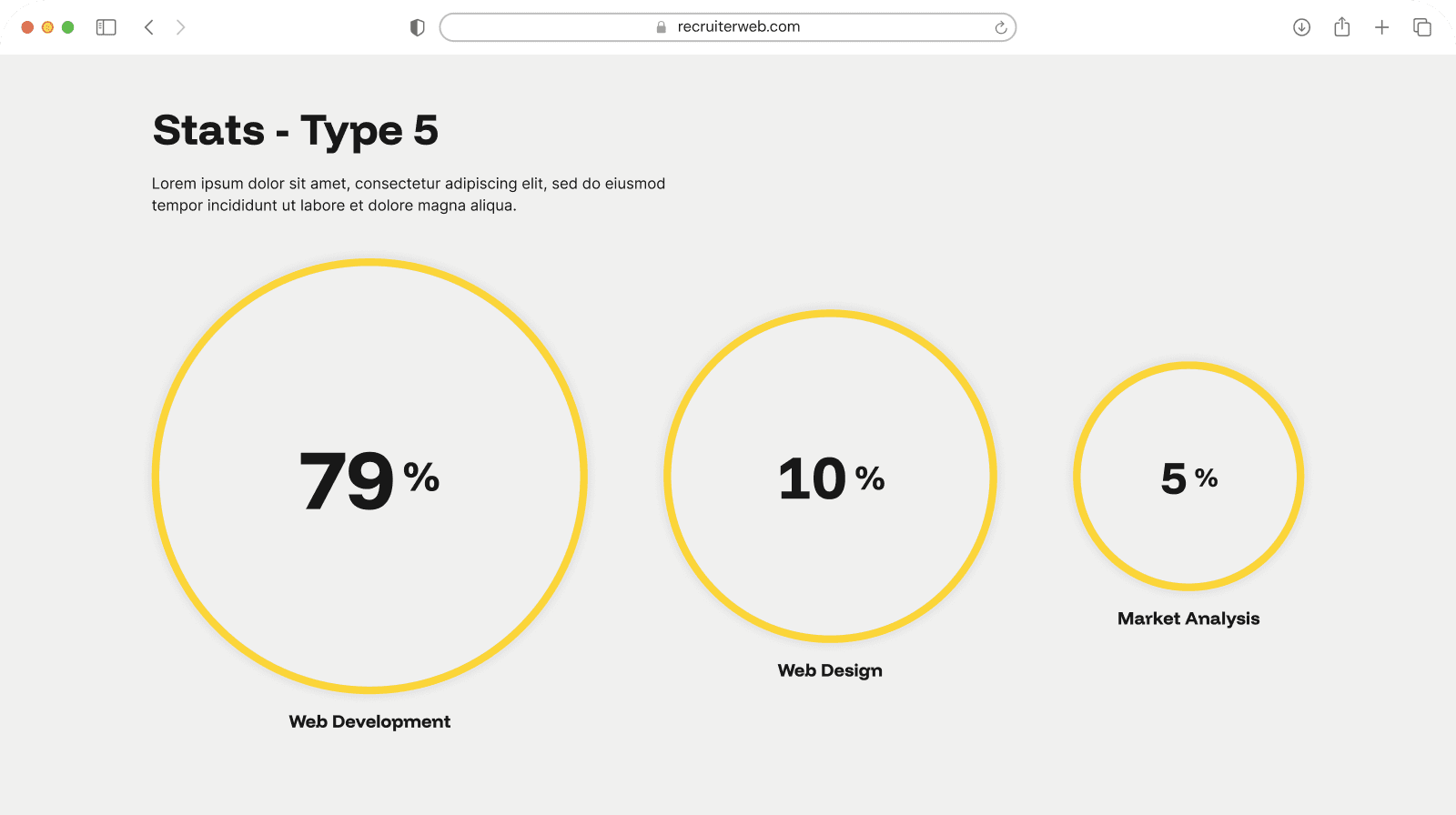Click the "Stats - Type 5" heading
The width and height of the screenshot is (1456, 815).
296,130
